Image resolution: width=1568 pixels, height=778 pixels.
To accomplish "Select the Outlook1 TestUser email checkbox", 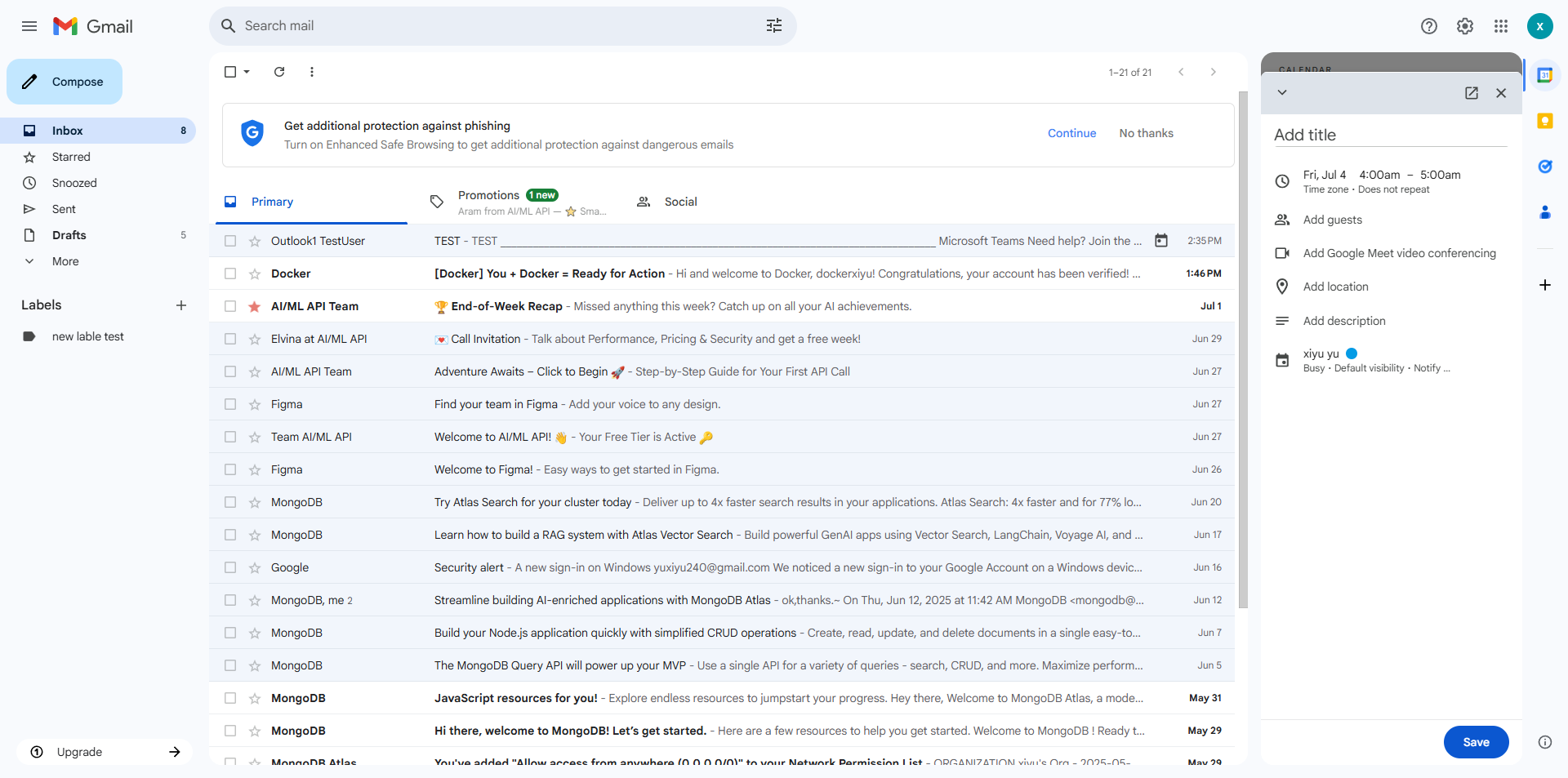I will 230,241.
